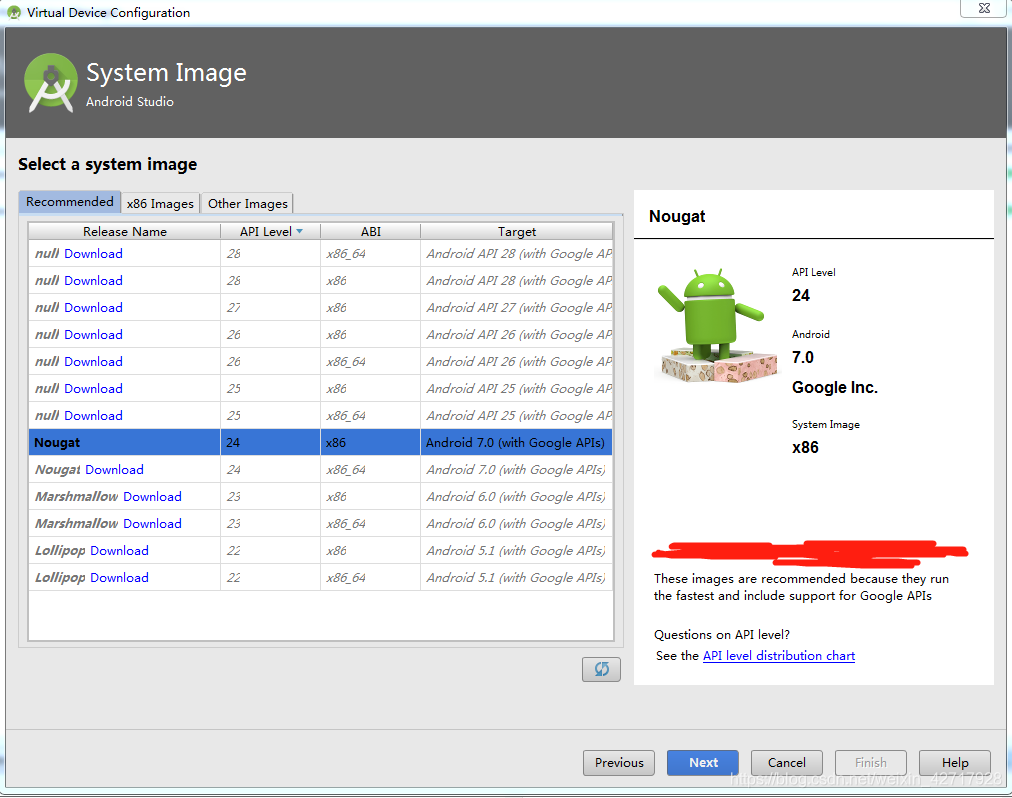Download the API 26 x86 image
The width and height of the screenshot is (1012, 798).
click(94, 335)
